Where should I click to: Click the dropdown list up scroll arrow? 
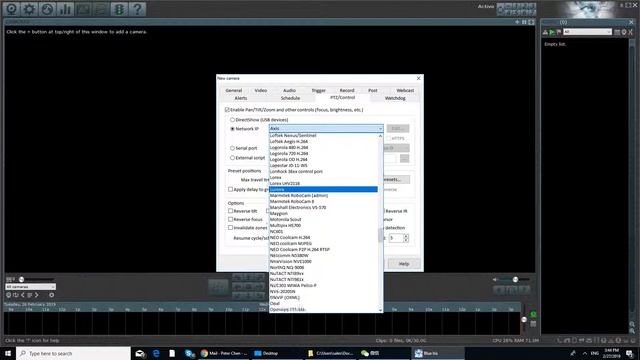coord(380,136)
